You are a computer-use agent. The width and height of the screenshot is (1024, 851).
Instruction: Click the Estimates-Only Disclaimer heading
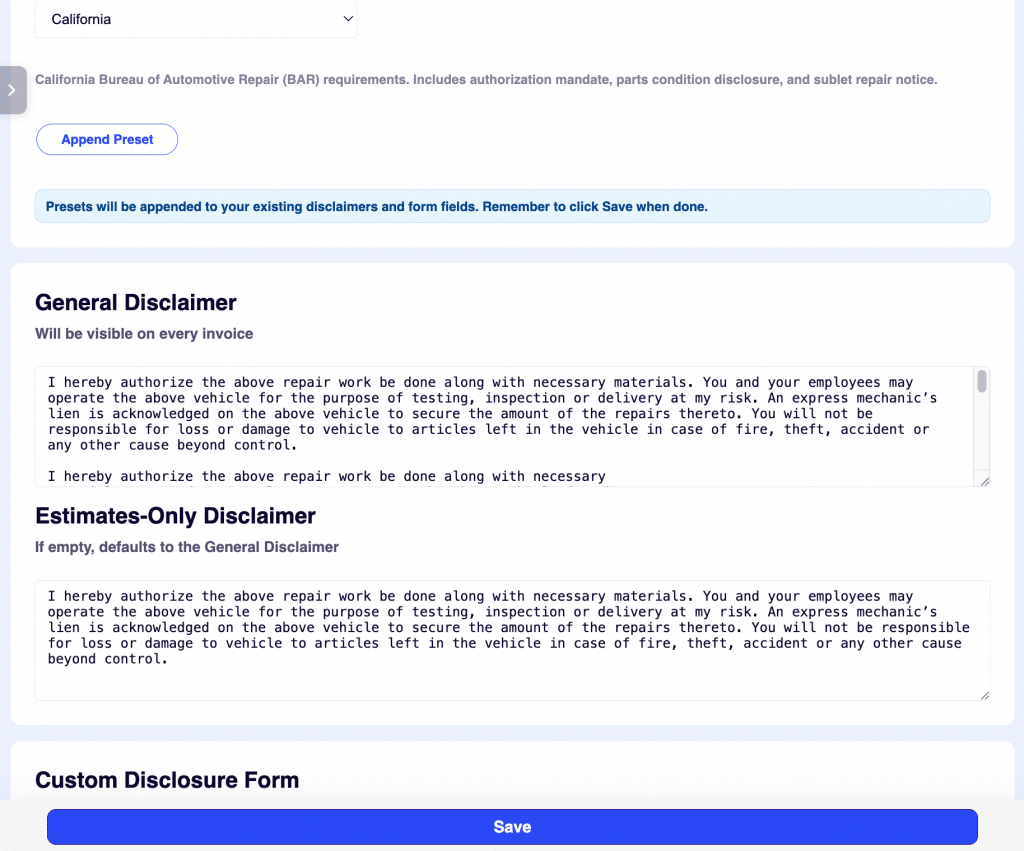[175, 516]
